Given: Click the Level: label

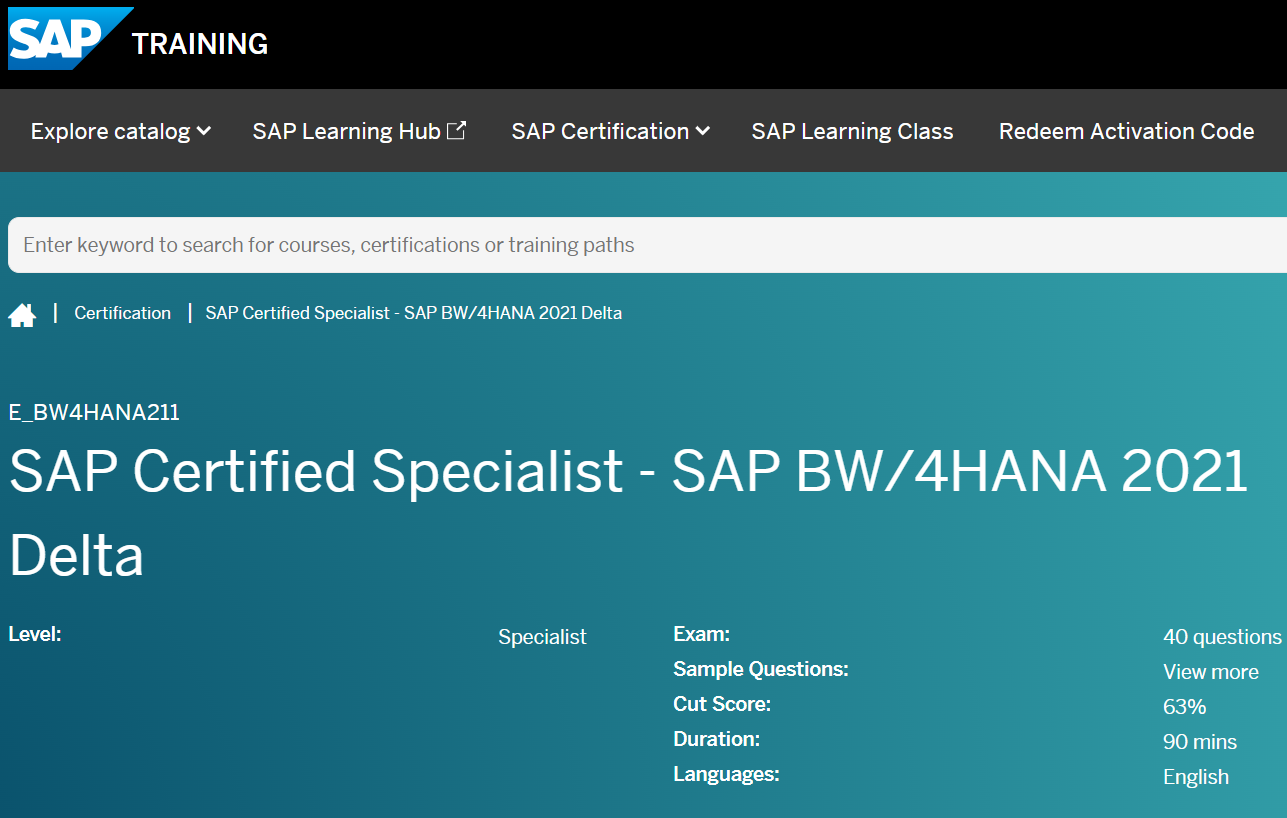Looking at the screenshot, I should click(35, 634).
